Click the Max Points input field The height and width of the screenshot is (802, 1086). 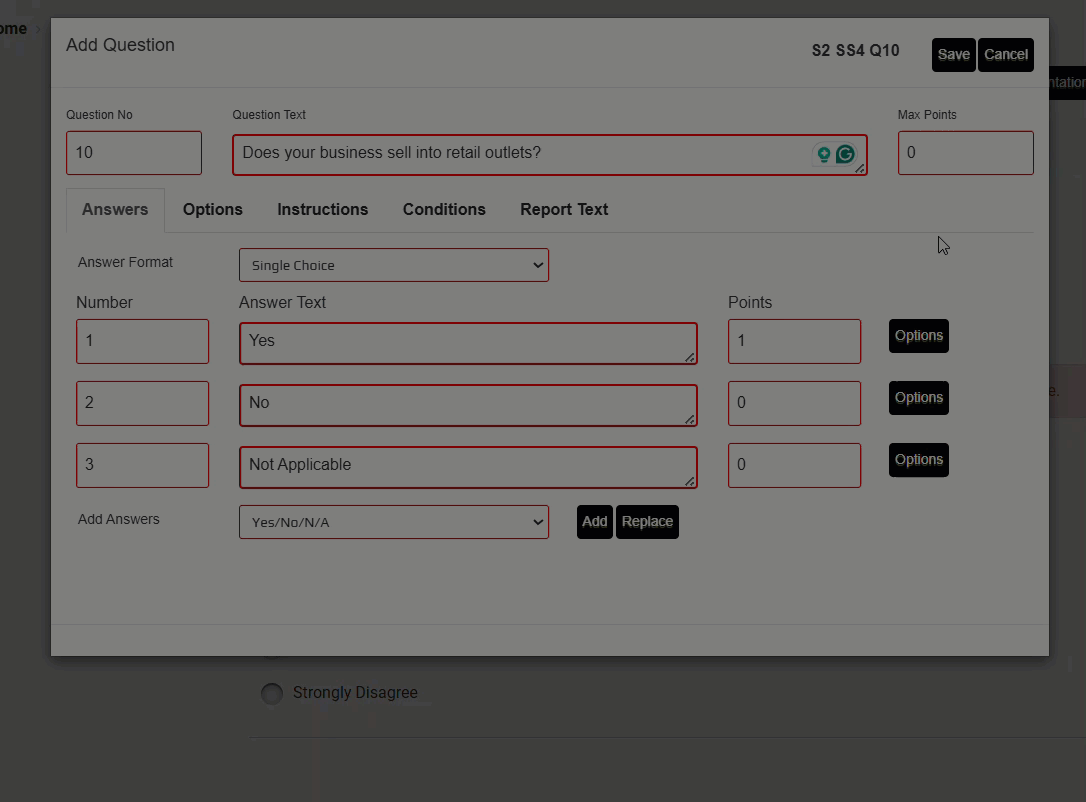965,153
